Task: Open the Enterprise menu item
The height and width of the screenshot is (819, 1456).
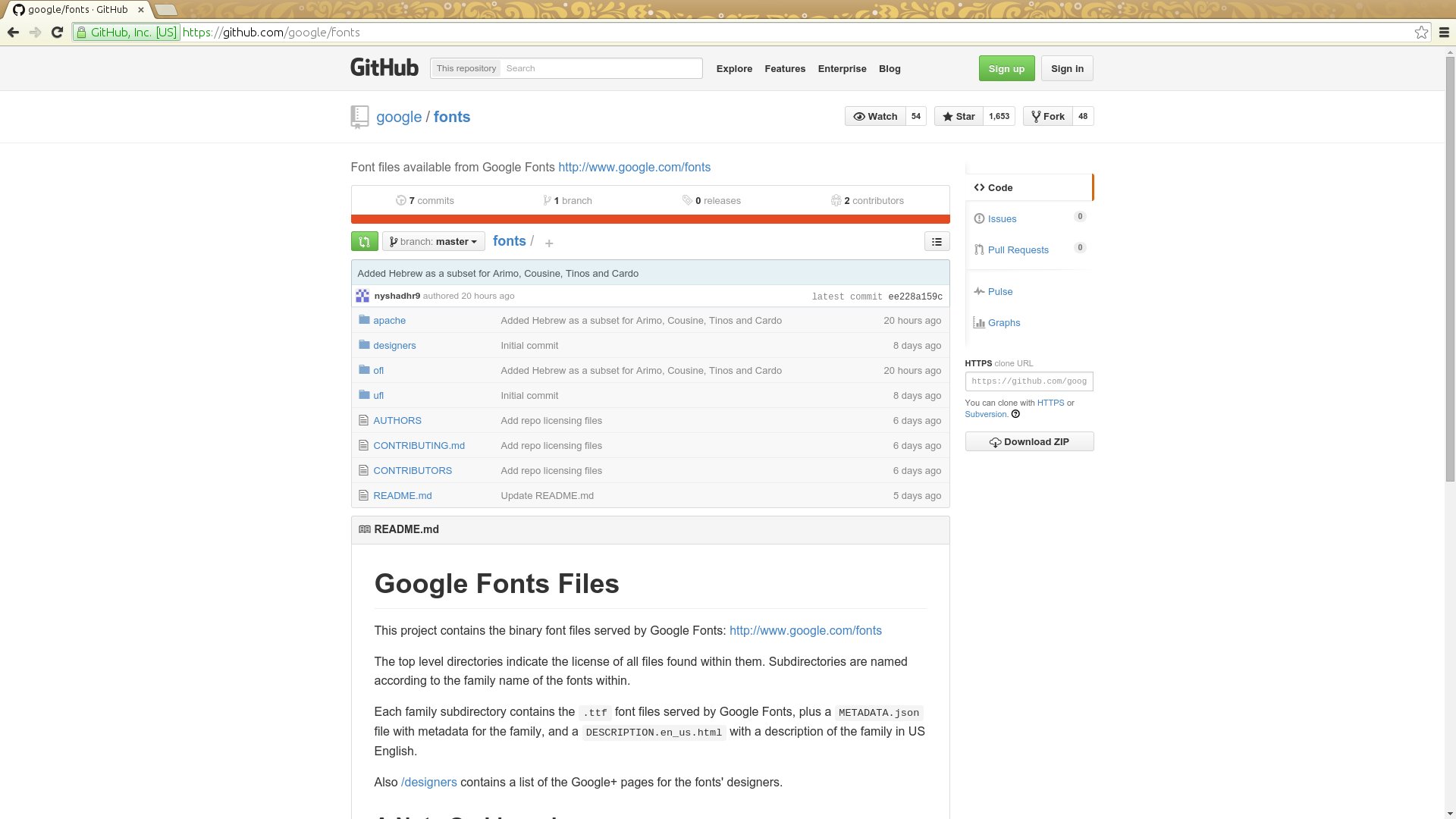Action: [842, 68]
